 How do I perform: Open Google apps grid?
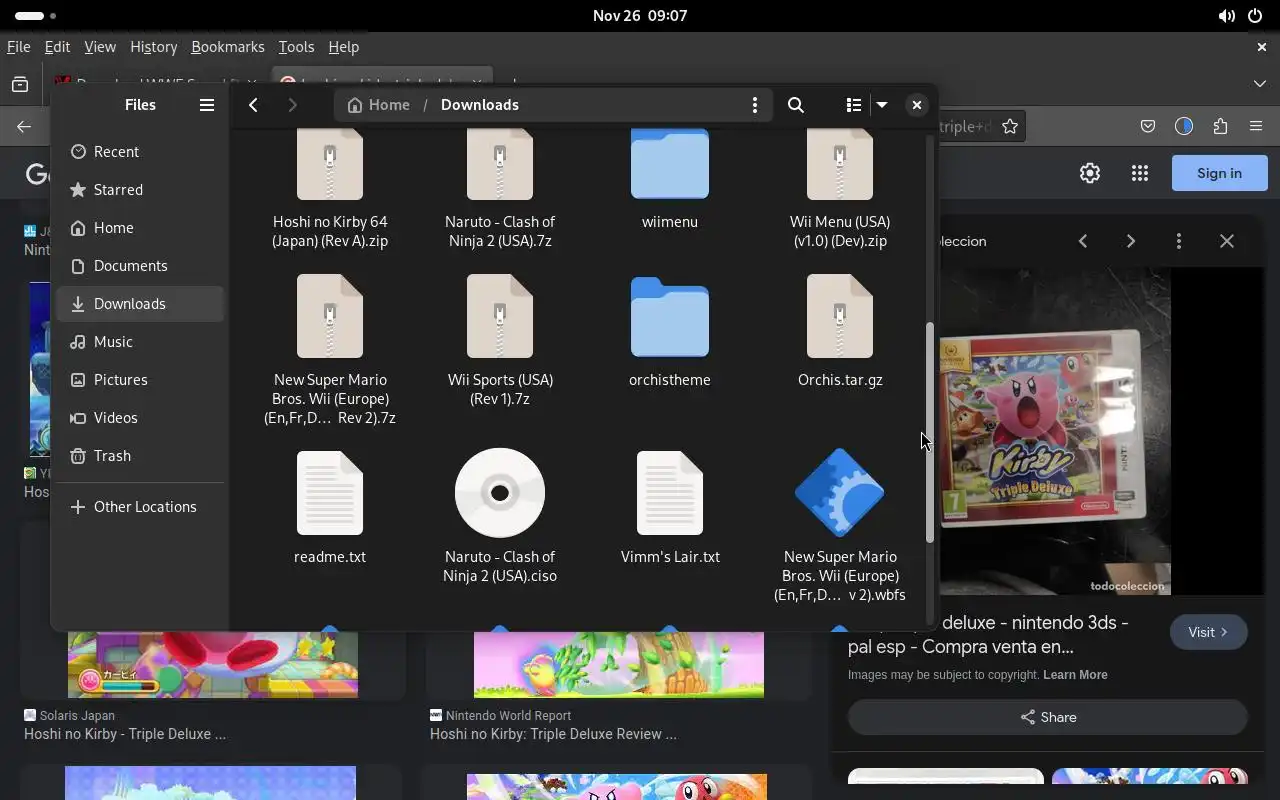1140,173
